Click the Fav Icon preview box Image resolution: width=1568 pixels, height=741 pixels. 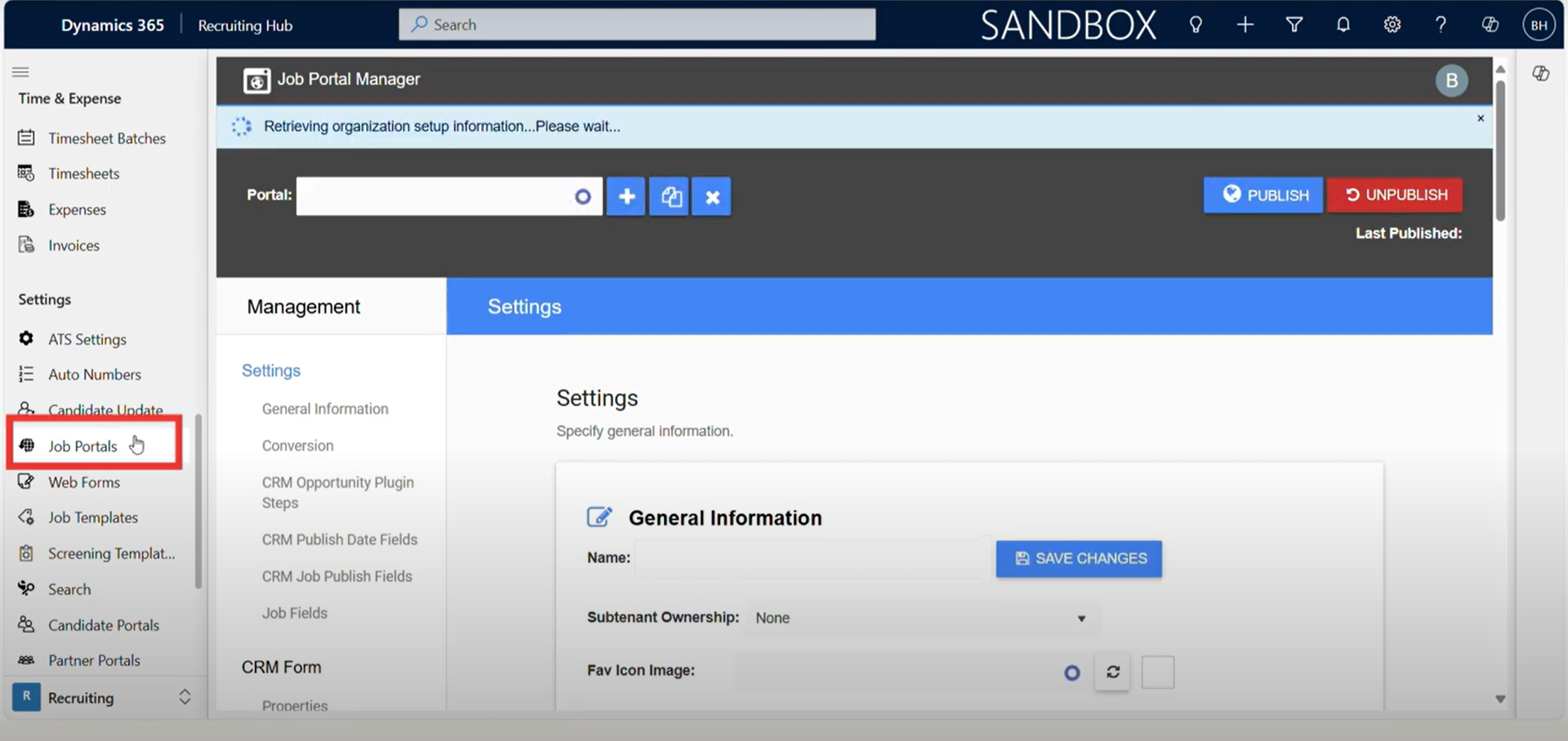1157,672
